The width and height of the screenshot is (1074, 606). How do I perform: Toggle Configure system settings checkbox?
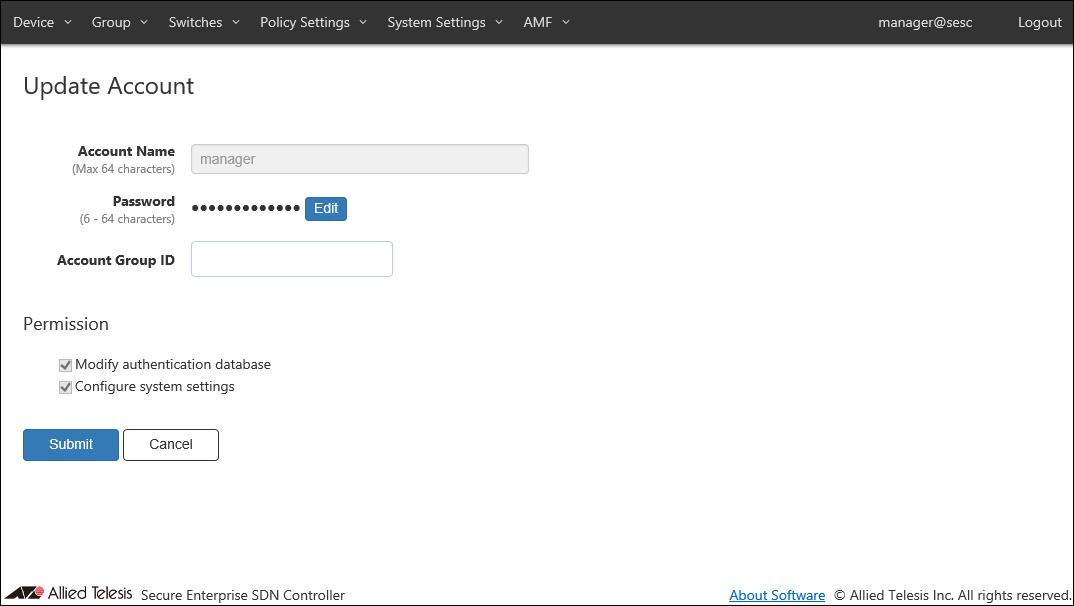[x=66, y=387]
